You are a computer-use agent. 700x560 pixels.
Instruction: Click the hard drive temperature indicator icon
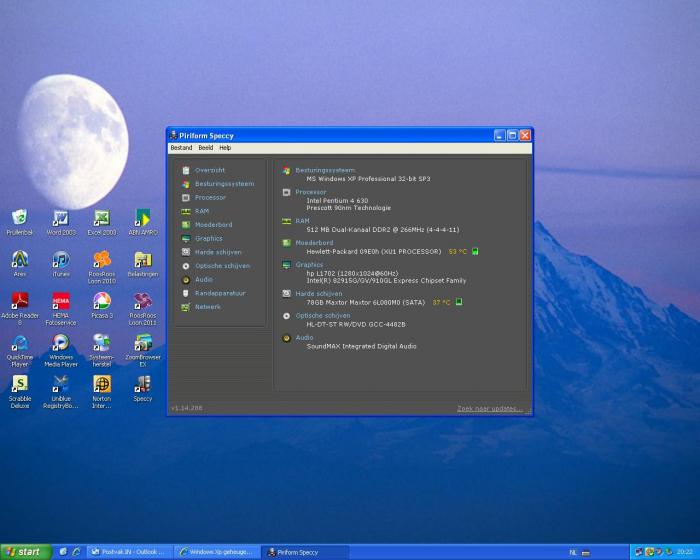pos(458,302)
